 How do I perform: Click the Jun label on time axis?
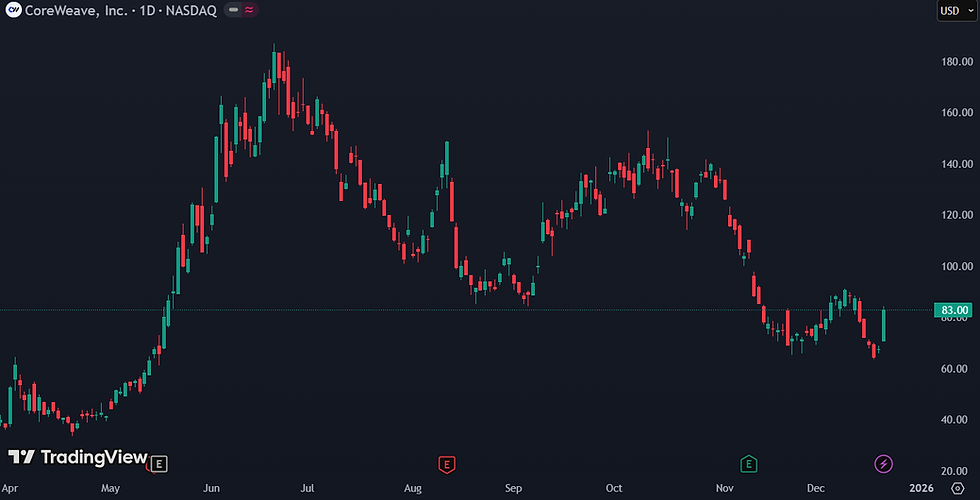click(211, 488)
